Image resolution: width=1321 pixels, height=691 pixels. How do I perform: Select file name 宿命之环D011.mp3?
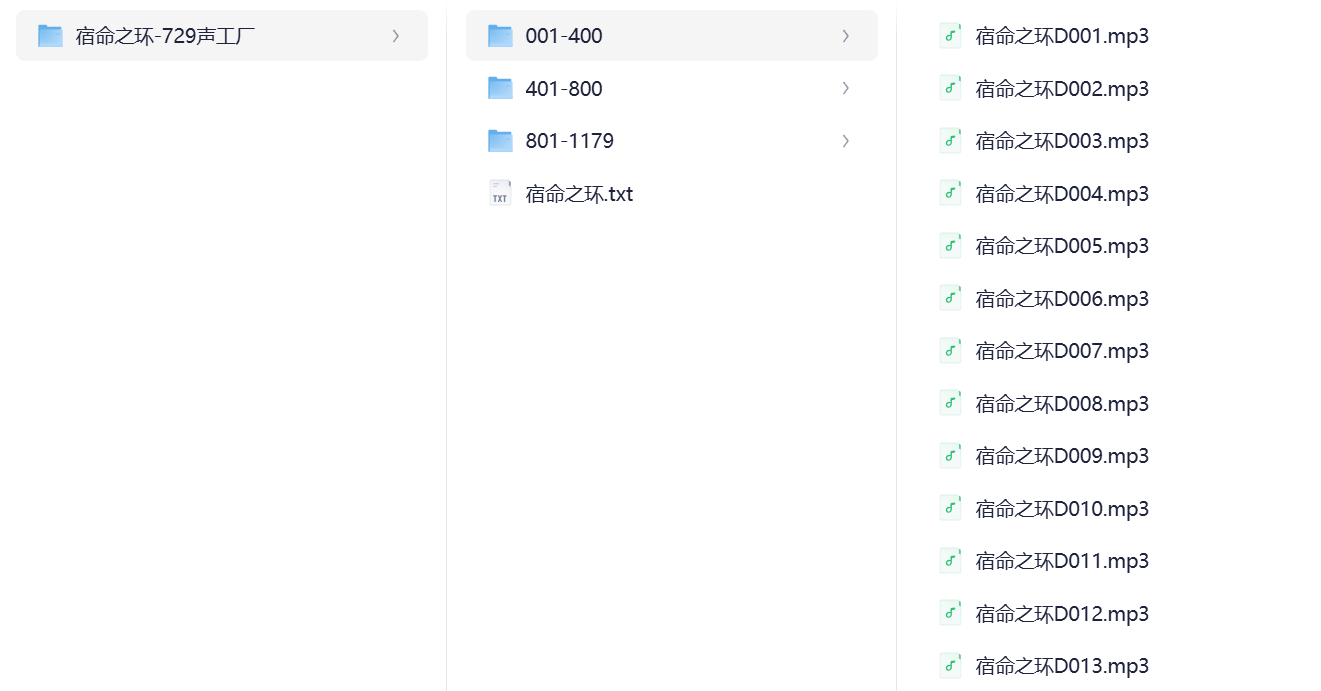click(x=1062, y=562)
